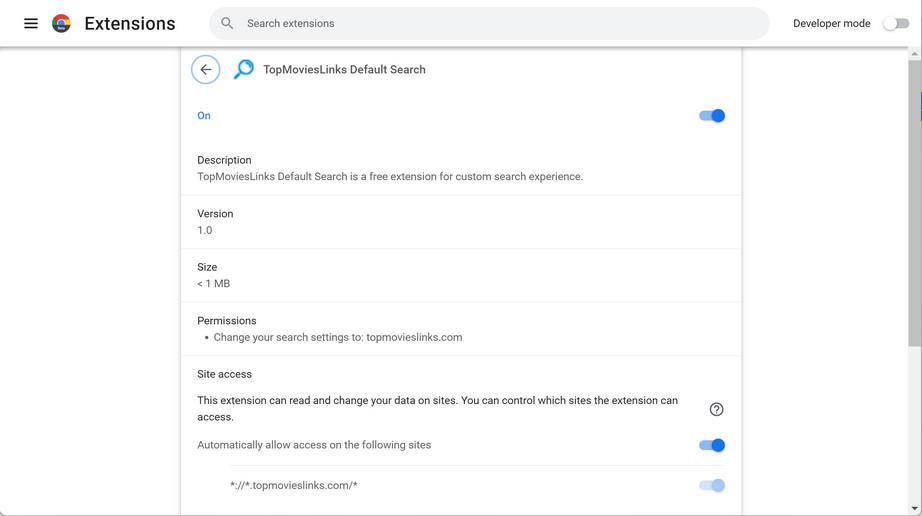Screen dimensions: 922x516
Task: Click the search magnifier icon
Action: pyautogui.click(x=227, y=23)
